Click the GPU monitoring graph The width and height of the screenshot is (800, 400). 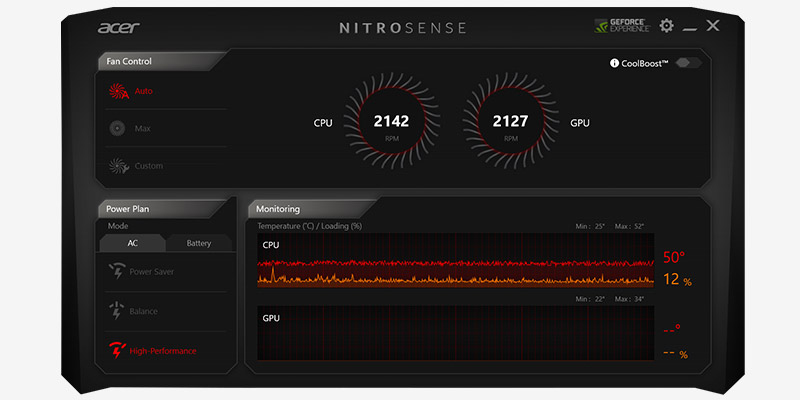coord(456,333)
